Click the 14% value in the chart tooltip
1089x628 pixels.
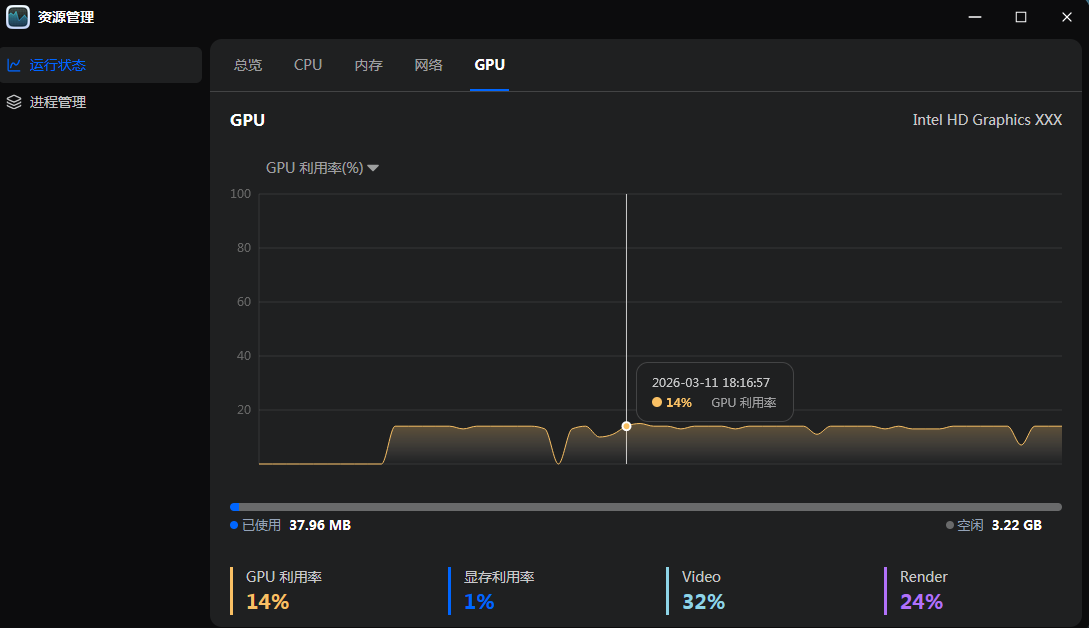tap(679, 403)
